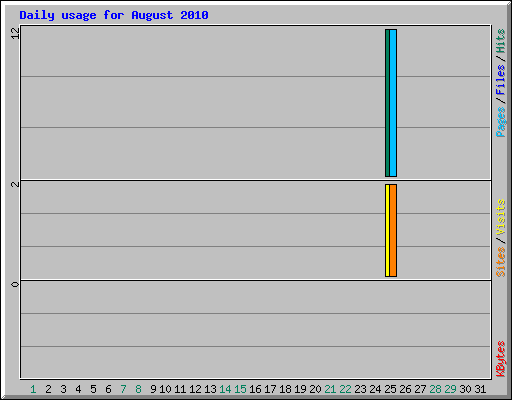The width and height of the screenshot is (512, 400).
Task: Click day 4 on the x-axis
Action: pyautogui.click(x=78, y=389)
